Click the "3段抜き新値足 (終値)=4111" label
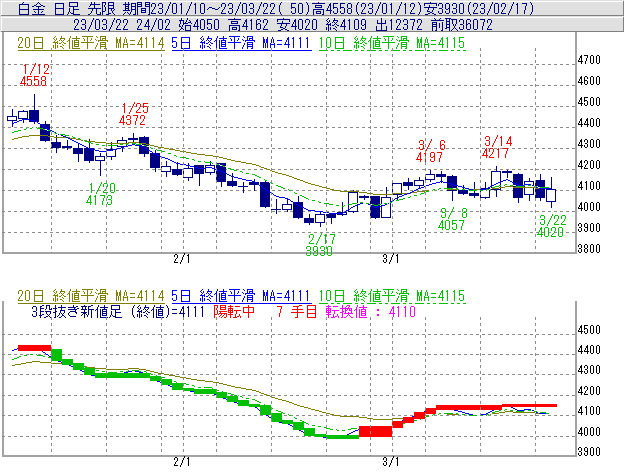The width and height of the screenshot is (624, 475). click(x=118, y=311)
